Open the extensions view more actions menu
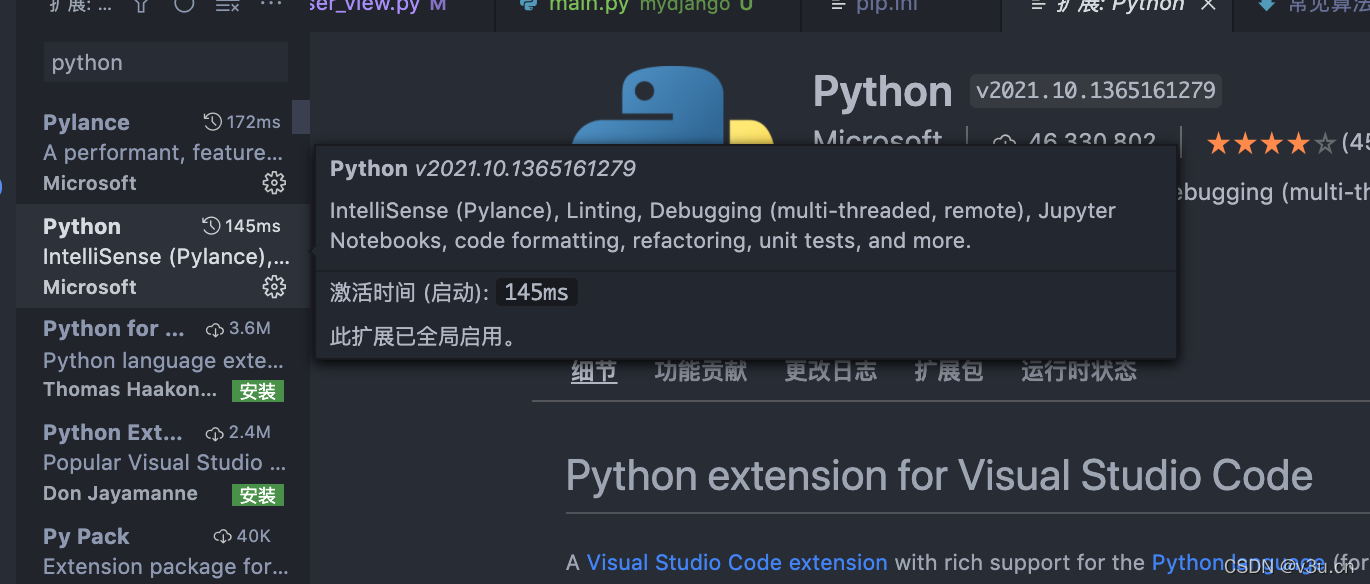The width and height of the screenshot is (1370, 584). [271, 5]
